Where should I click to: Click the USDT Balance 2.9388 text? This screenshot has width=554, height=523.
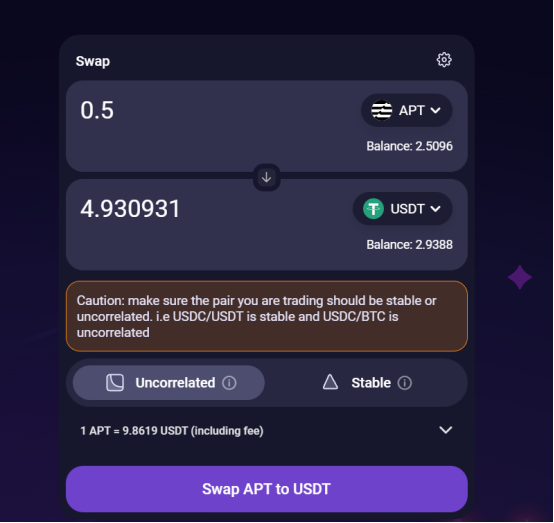pyautogui.click(x=409, y=245)
